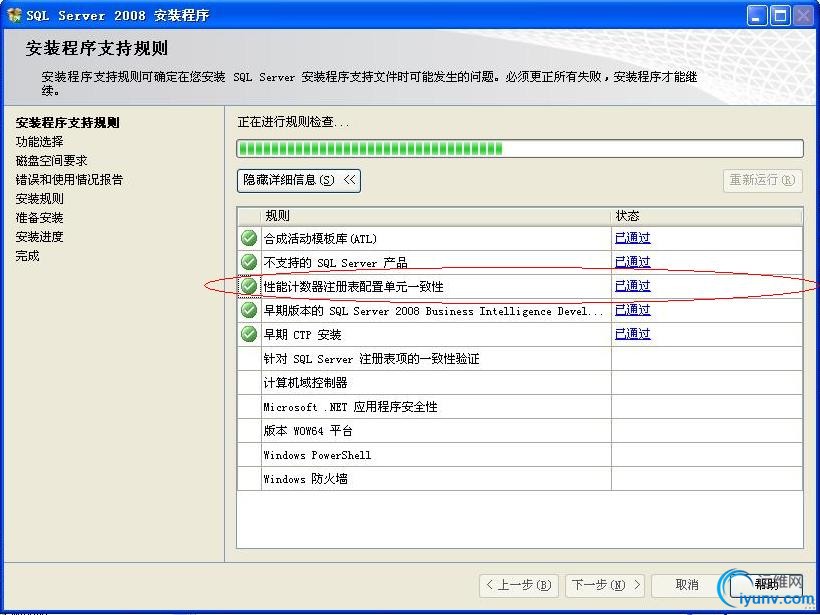Click the 性能计数器注册表配置单元一致性 rule name
This screenshot has width=820, height=615.
click(354, 286)
